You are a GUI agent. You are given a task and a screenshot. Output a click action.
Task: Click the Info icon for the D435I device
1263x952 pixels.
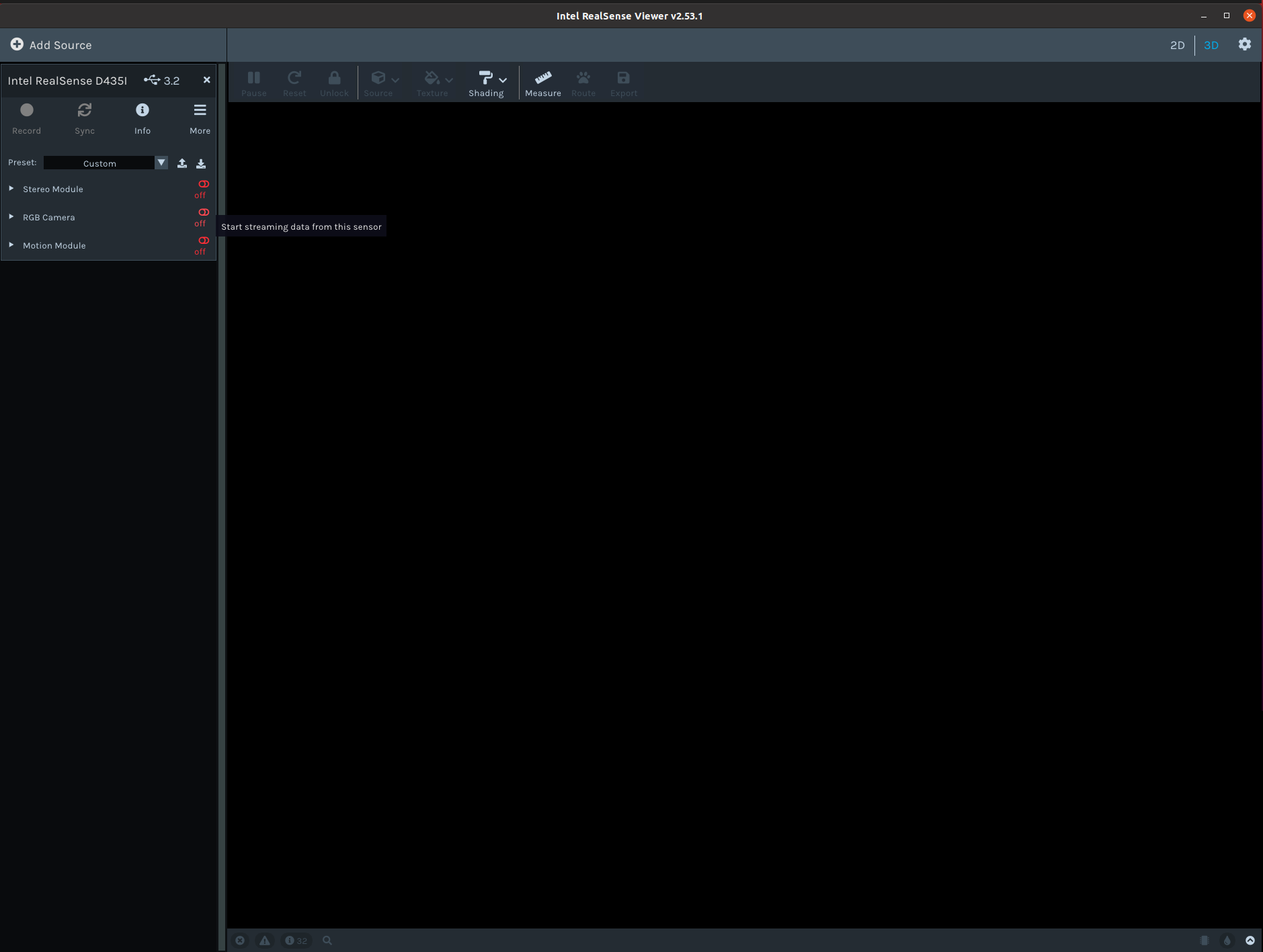pos(142,114)
